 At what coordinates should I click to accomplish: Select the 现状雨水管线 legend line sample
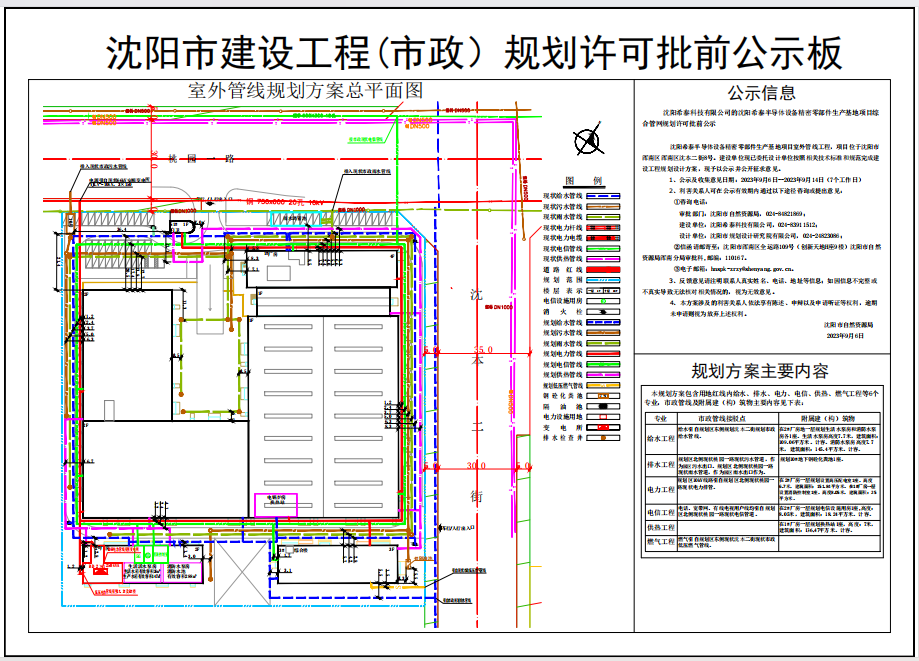coord(603,217)
